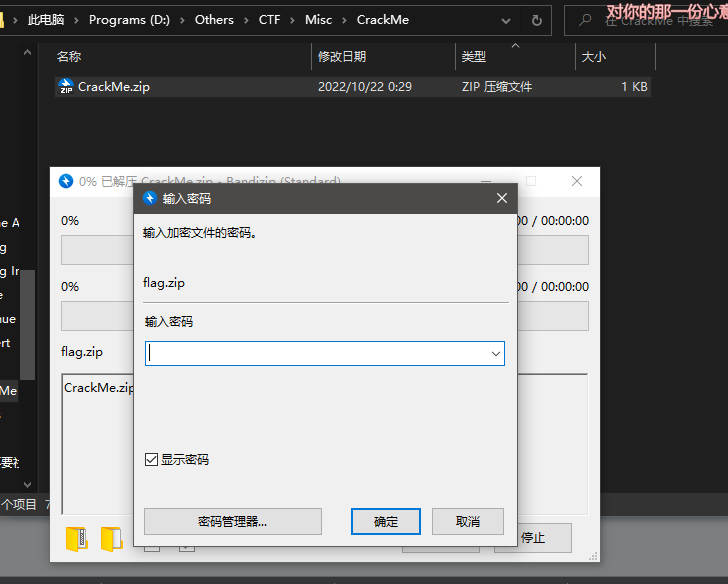
Task: Close the Bandizip extraction window
Action: 577,181
